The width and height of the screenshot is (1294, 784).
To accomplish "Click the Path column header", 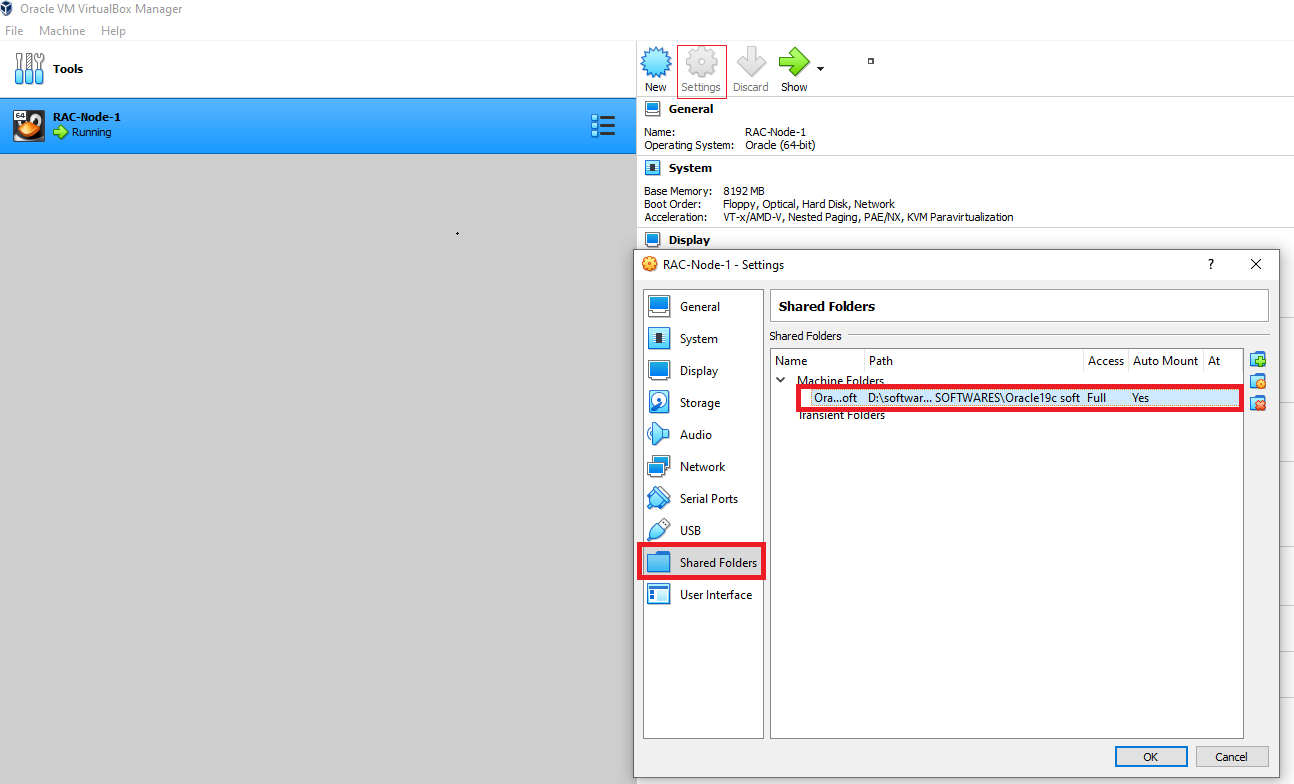I will point(975,361).
